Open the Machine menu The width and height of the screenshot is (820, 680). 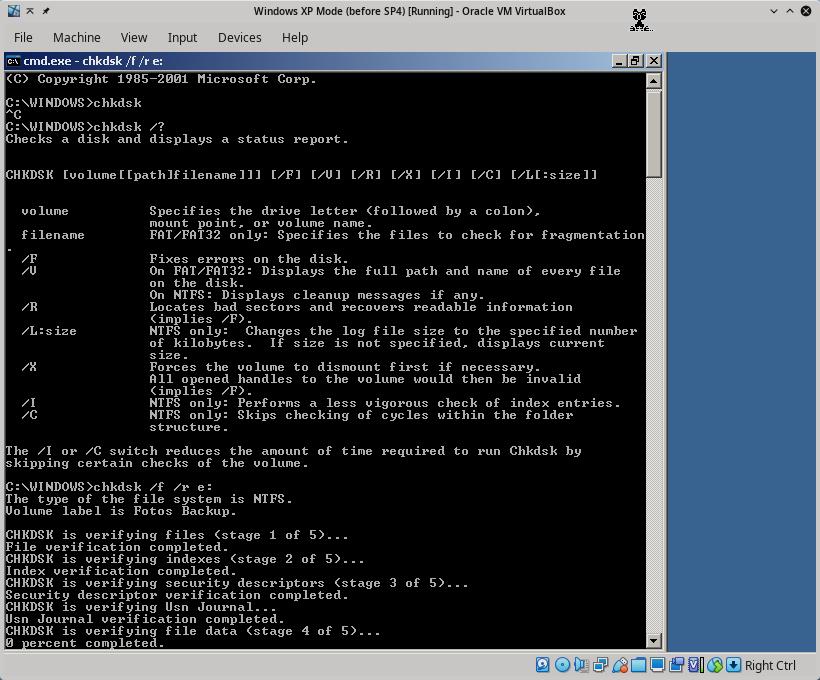76,38
